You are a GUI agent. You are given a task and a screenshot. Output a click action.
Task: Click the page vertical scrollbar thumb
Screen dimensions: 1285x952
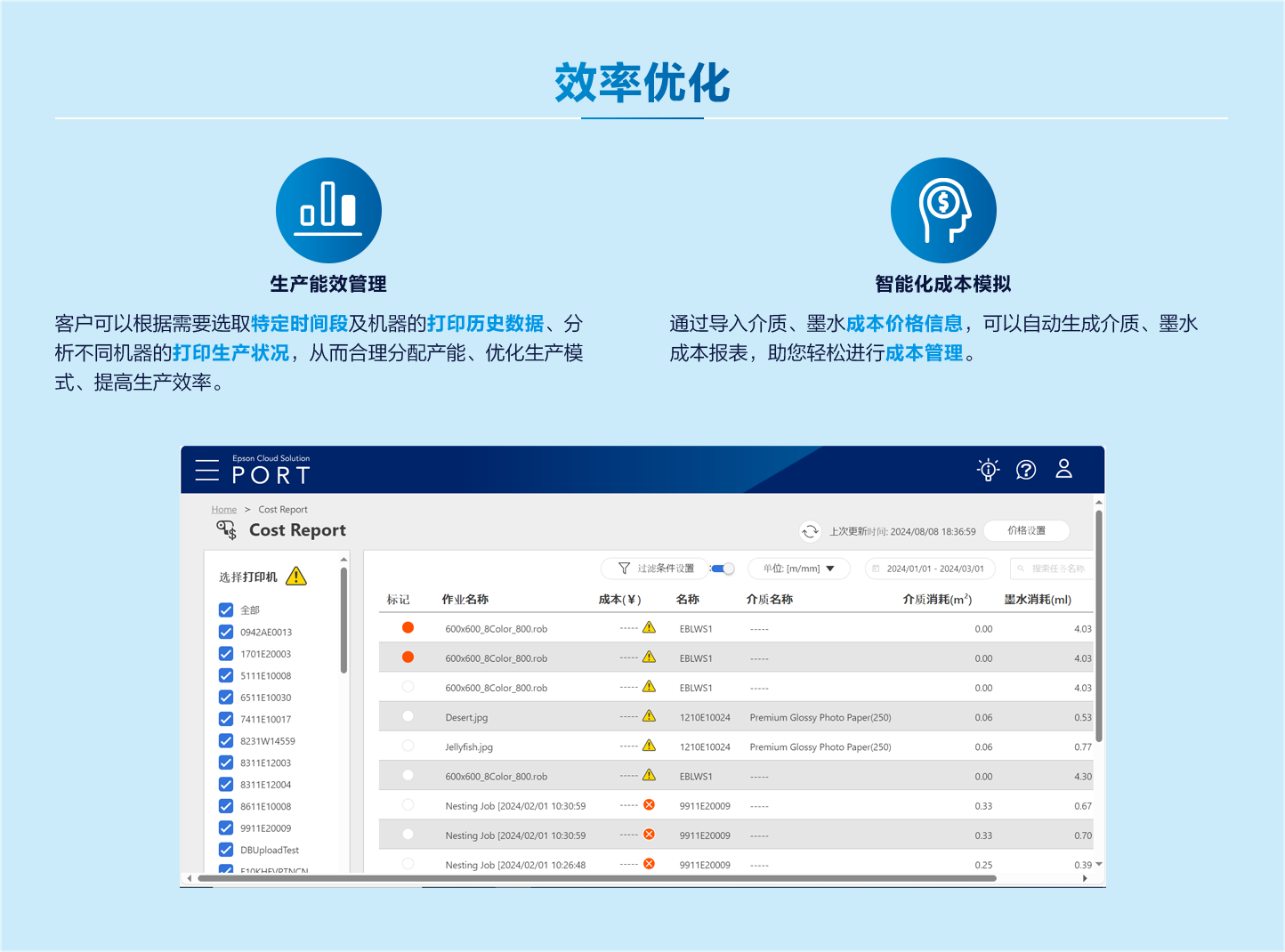(1099, 625)
